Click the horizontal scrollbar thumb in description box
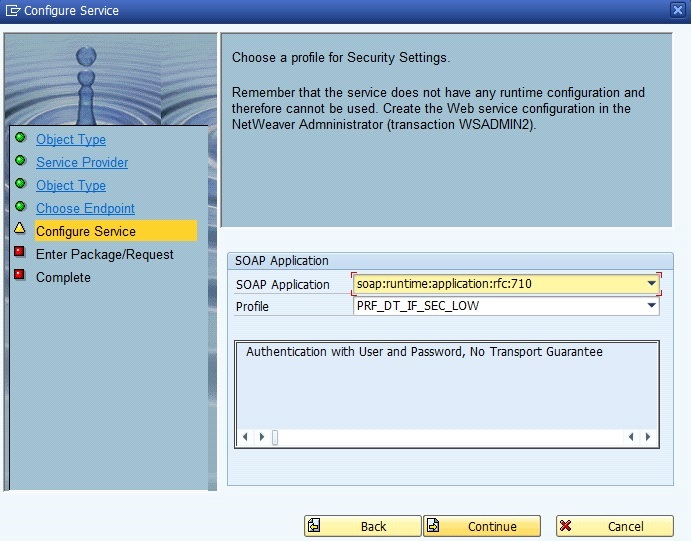Screen dimensions: 692x541 click(x=275, y=437)
